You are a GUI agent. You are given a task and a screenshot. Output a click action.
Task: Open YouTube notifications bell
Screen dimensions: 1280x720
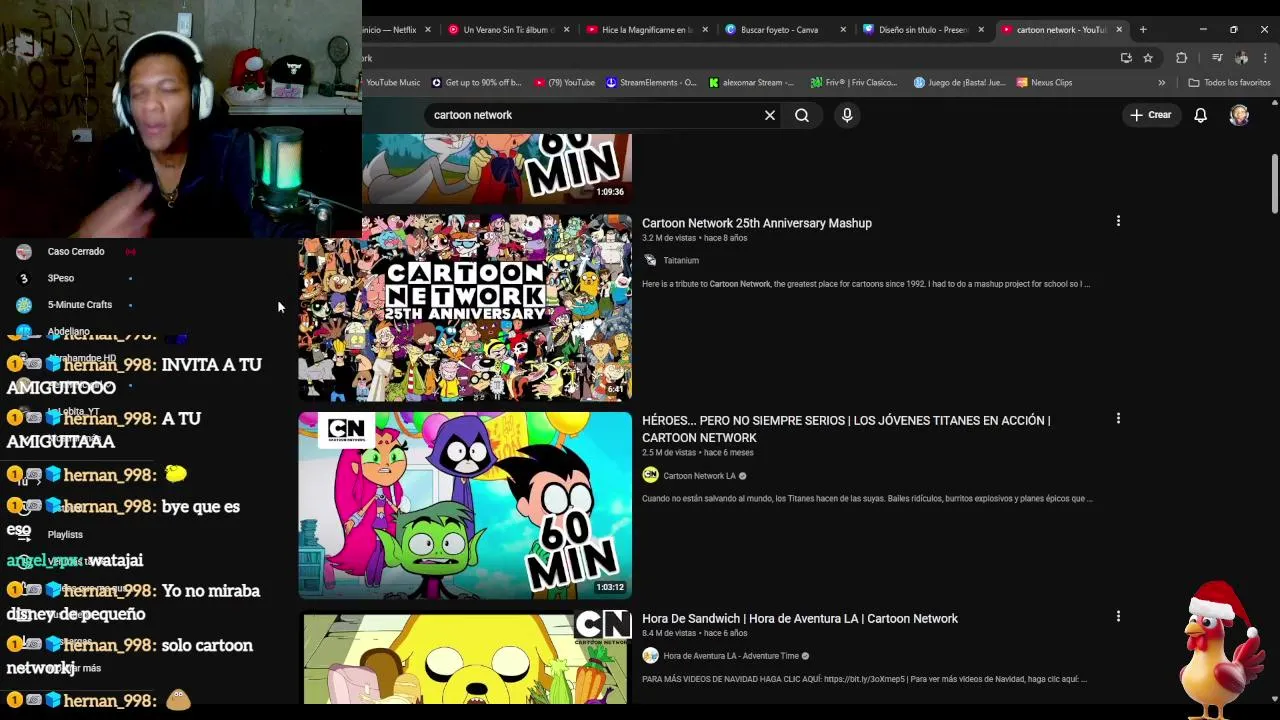[x=1201, y=115]
